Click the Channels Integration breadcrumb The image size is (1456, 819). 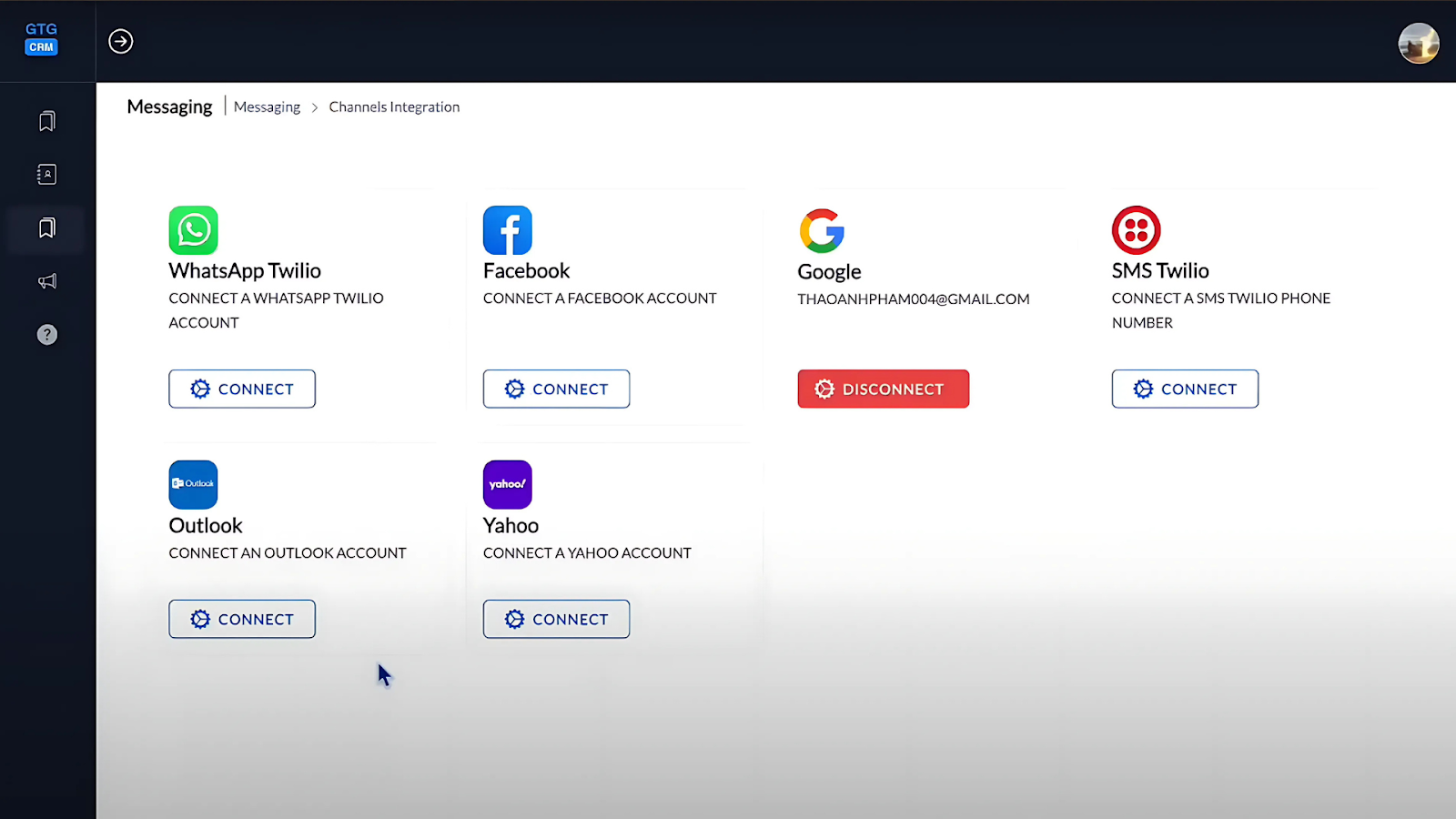[394, 107]
